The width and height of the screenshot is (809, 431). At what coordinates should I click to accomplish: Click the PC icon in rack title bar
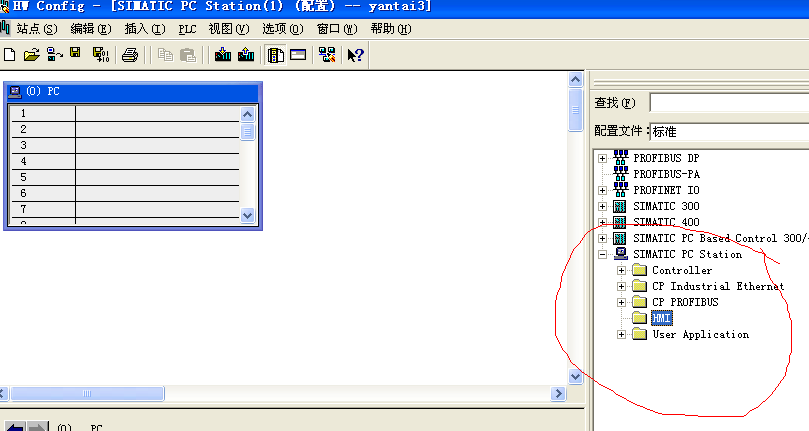[15, 92]
